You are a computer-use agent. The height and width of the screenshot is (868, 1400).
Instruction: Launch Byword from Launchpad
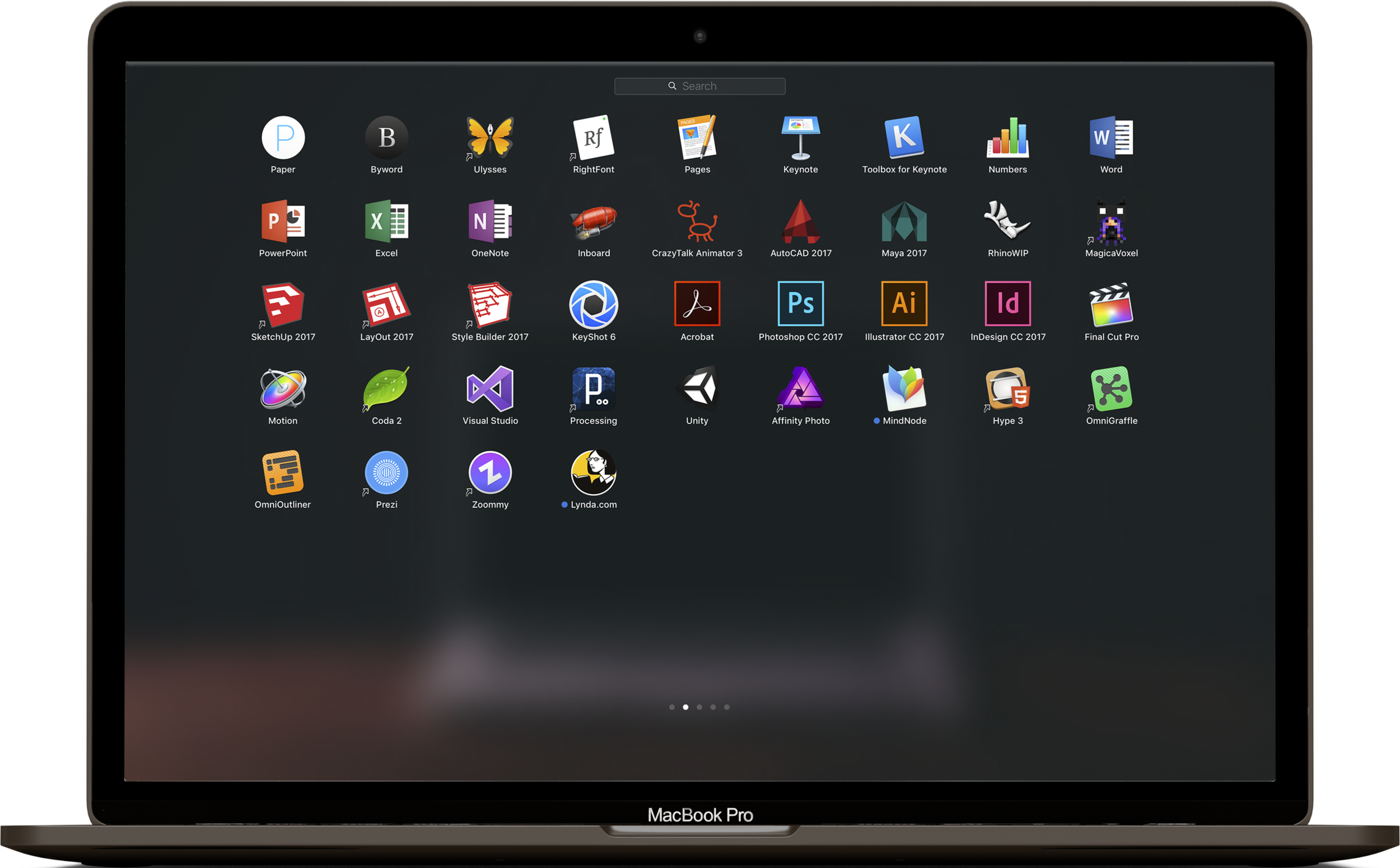point(386,138)
